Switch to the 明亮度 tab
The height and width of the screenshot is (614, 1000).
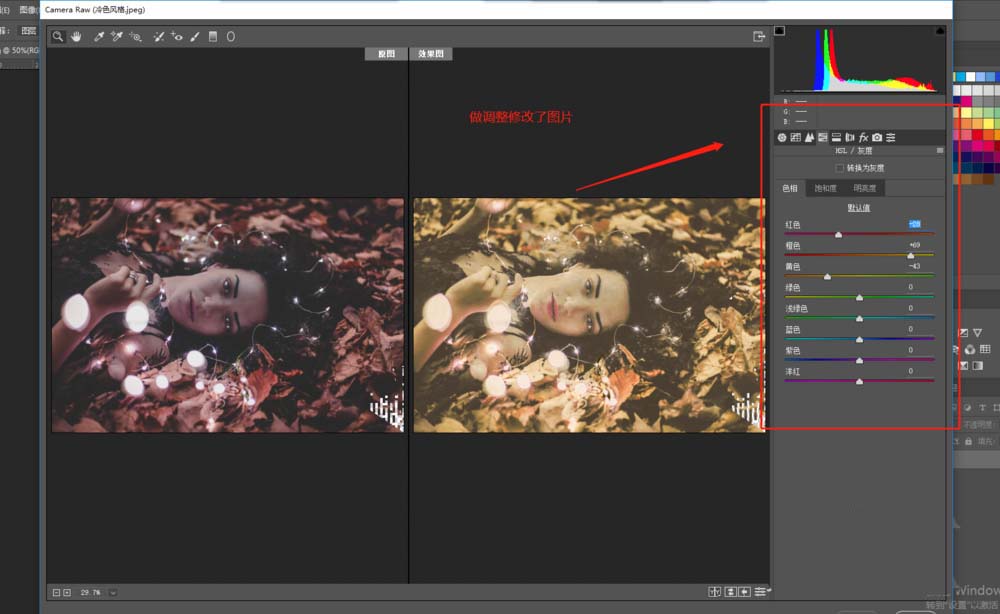pos(865,187)
